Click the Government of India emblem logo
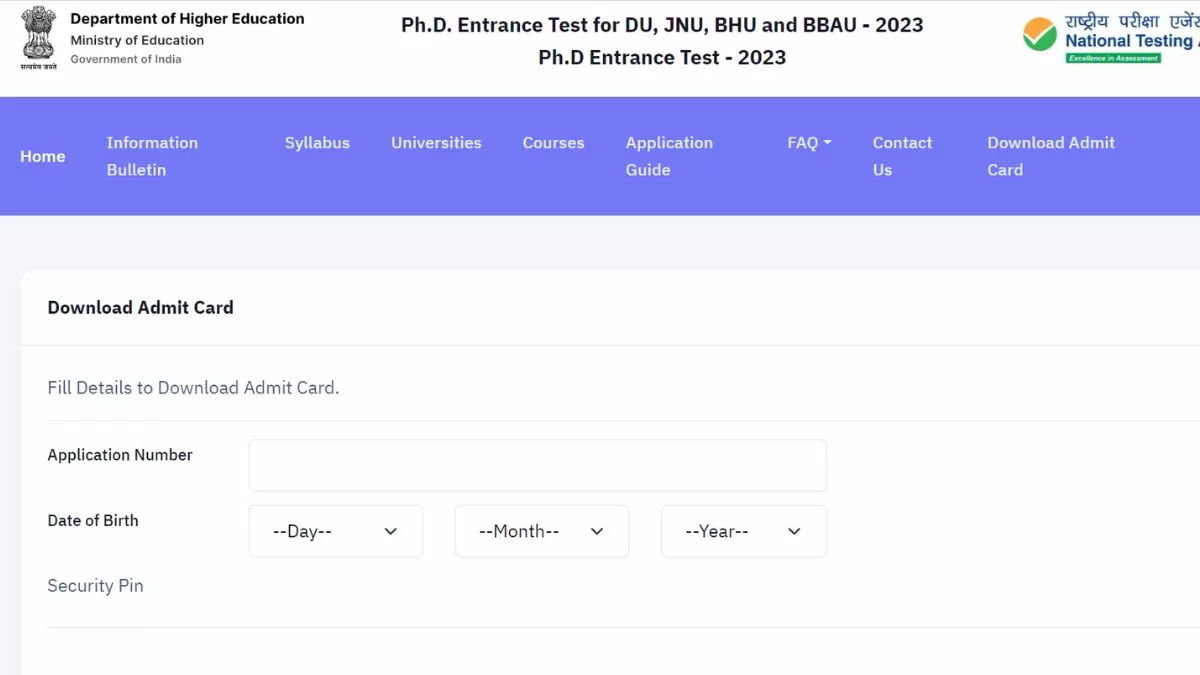Screen dimensions: 1200x675 tap(39, 38)
